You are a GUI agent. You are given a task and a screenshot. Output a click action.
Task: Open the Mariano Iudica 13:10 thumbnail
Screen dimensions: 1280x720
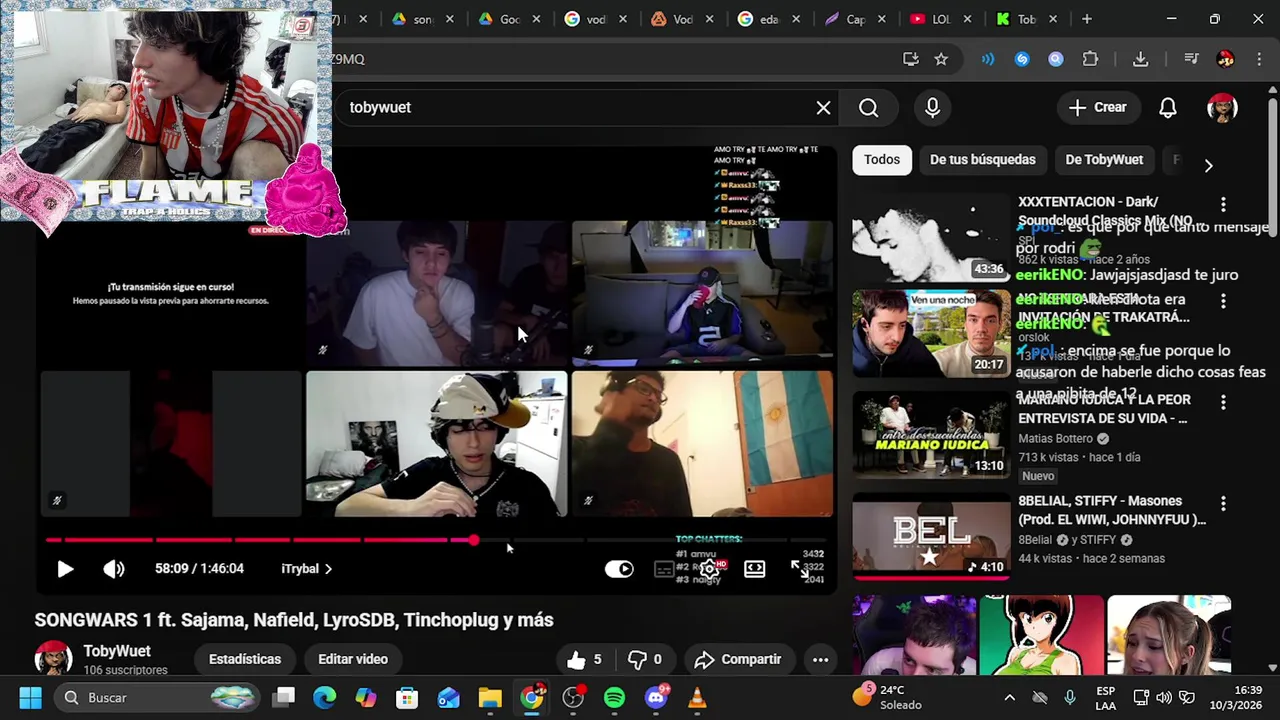[931, 435]
